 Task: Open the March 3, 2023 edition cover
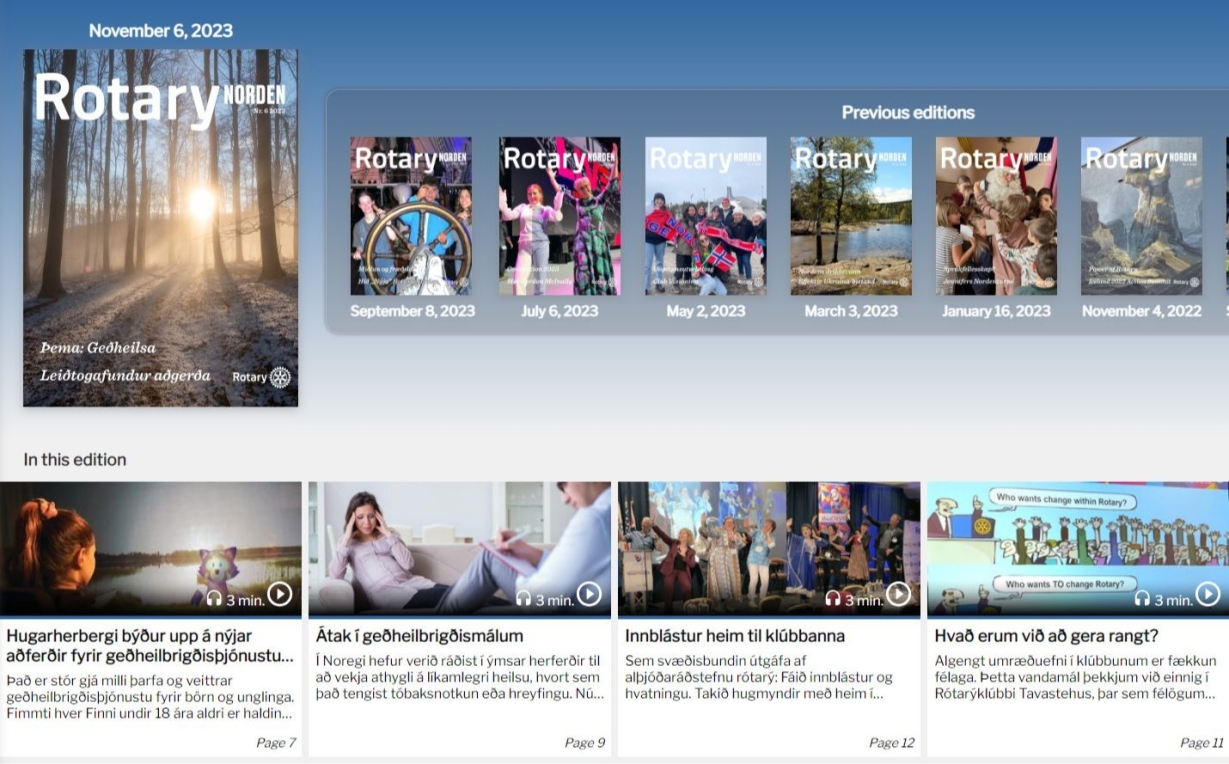(851, 216)
